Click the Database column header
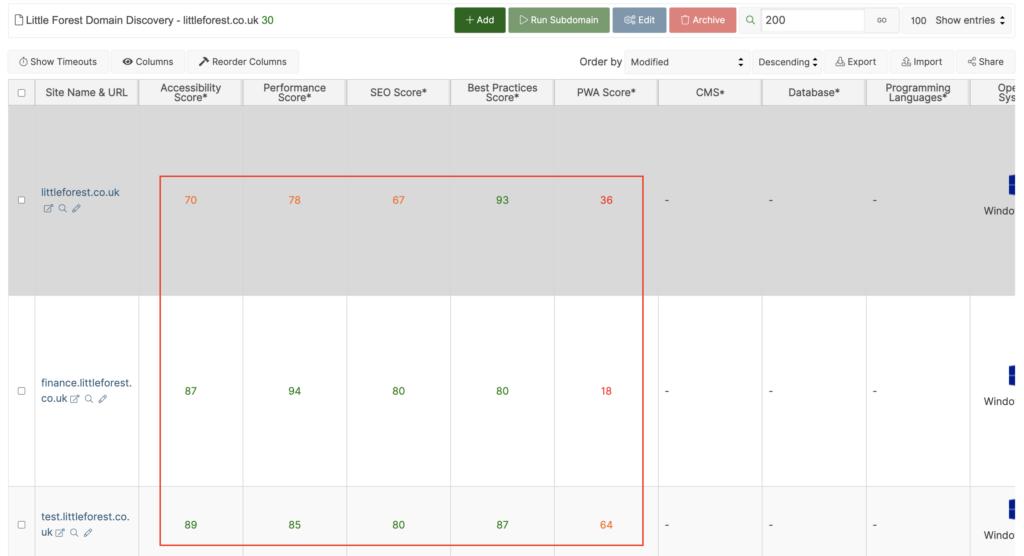This screenshot has width=1024, height=556. click(x=814, y=92)
